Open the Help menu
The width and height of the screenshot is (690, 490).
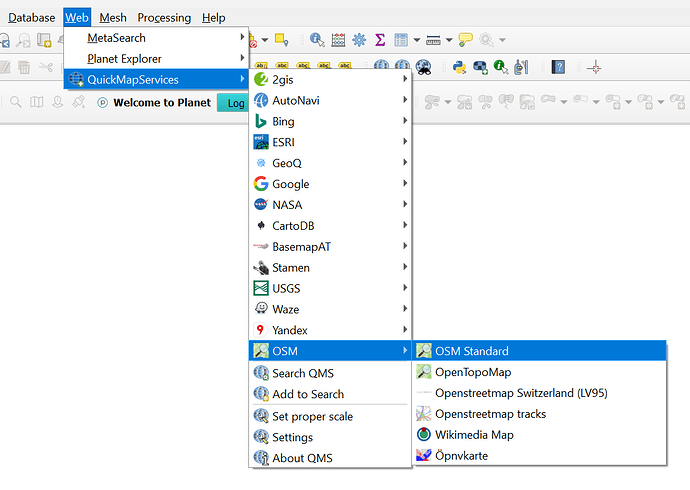(x=213, y=18)
